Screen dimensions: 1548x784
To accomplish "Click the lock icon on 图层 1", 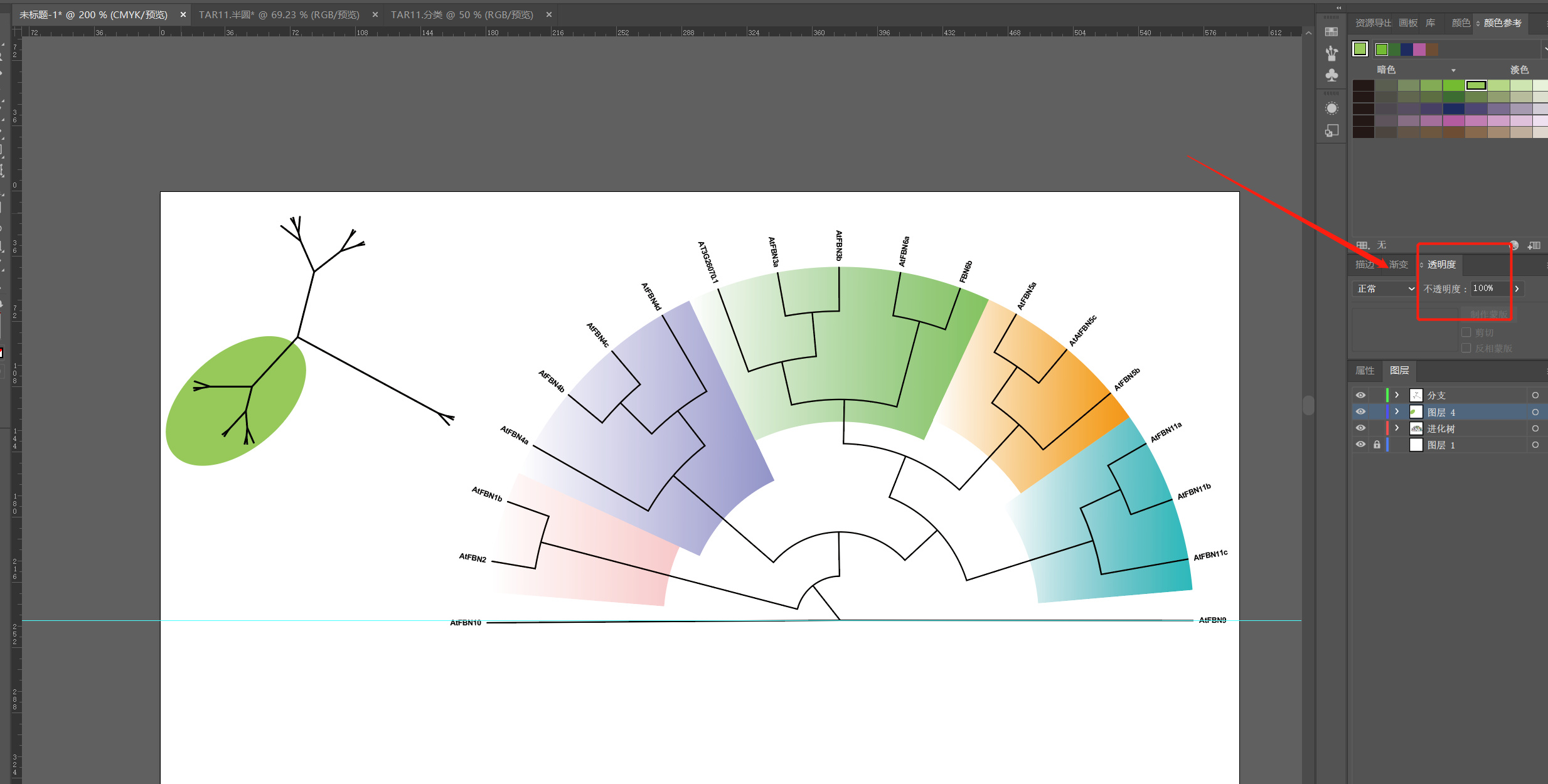I will click(x=1377, y=445).
